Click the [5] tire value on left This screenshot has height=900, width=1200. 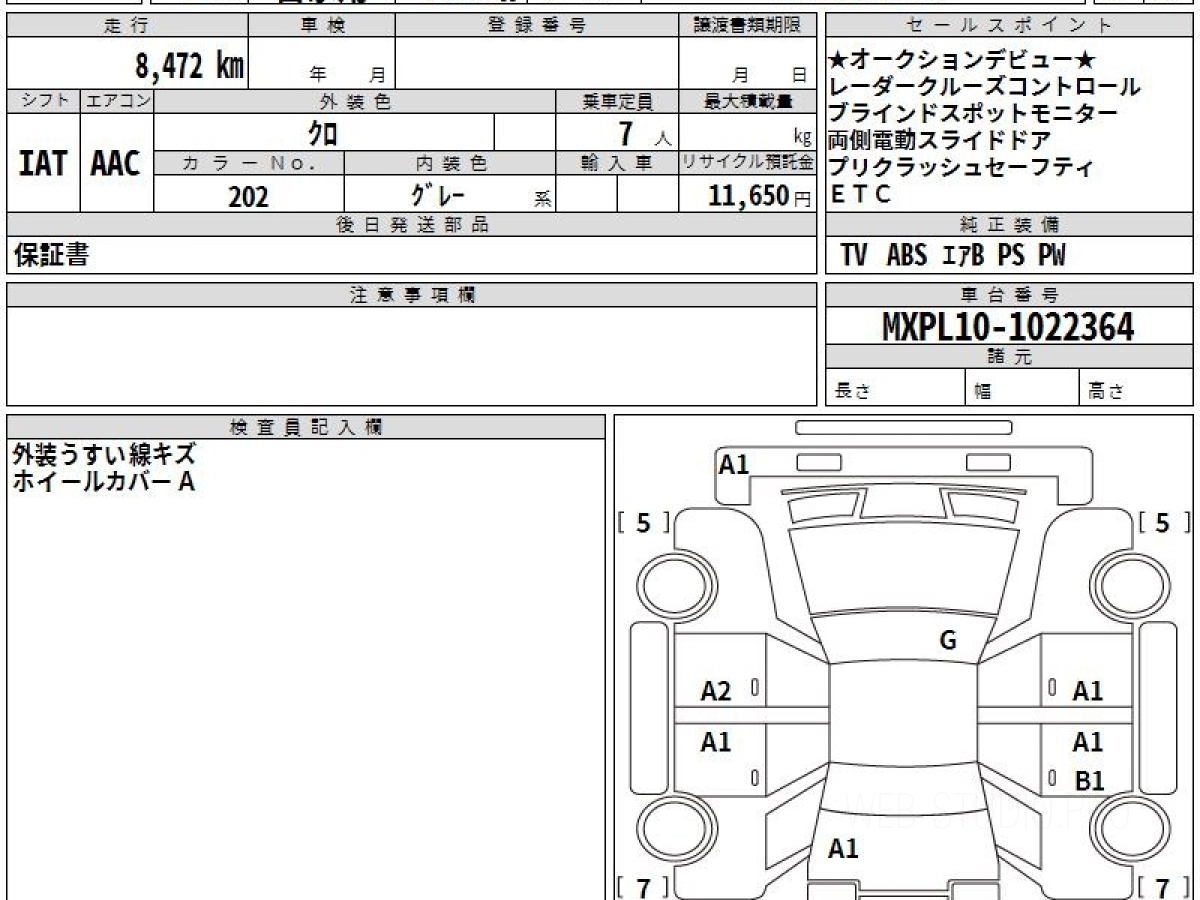[x=644, y=523]
